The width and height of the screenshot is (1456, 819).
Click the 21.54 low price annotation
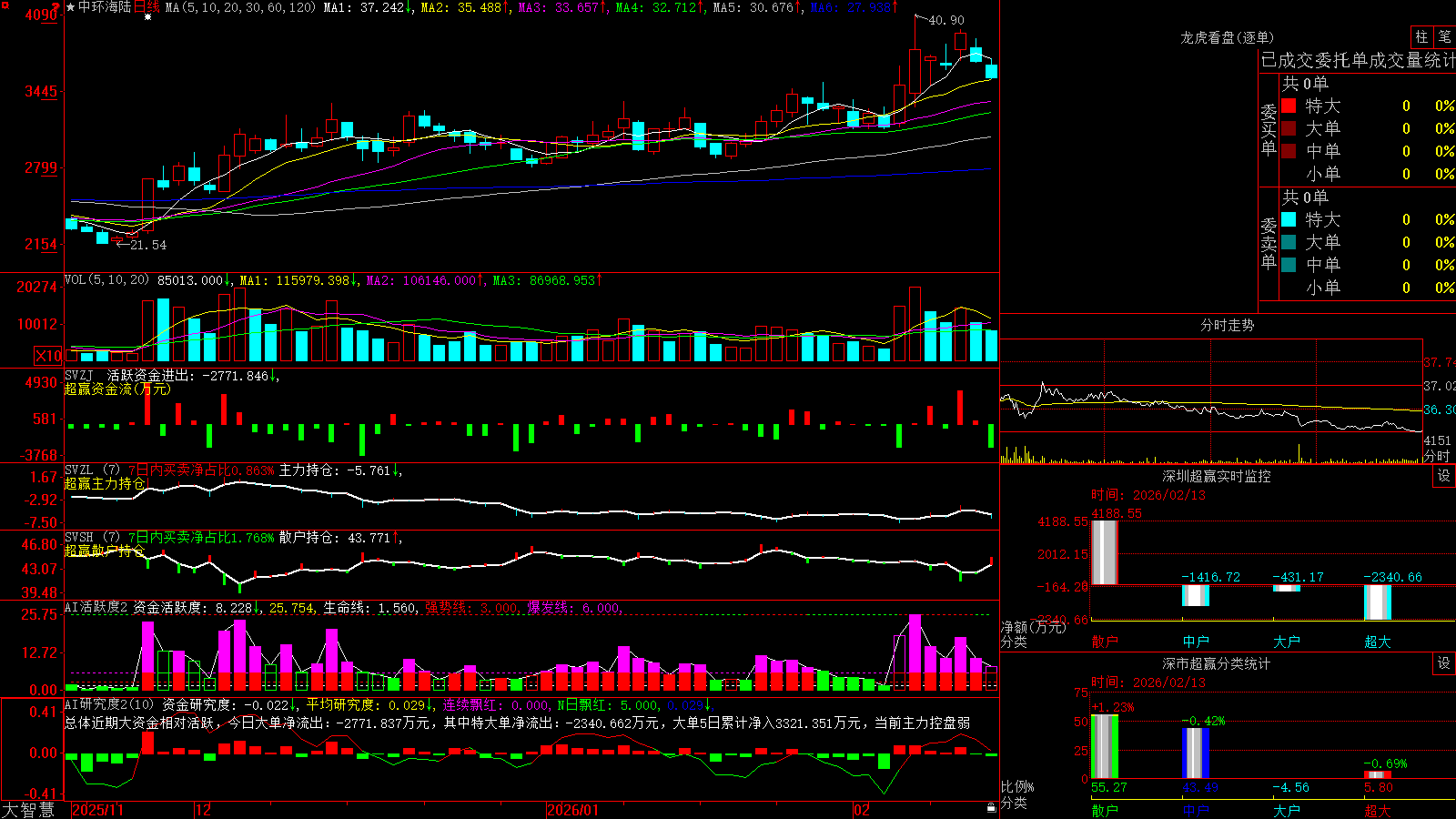[148, 245]
